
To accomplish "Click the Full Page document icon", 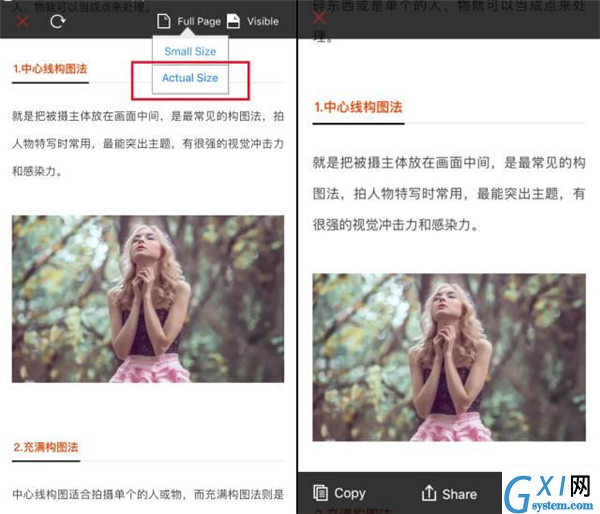I will tap(164, 21).
